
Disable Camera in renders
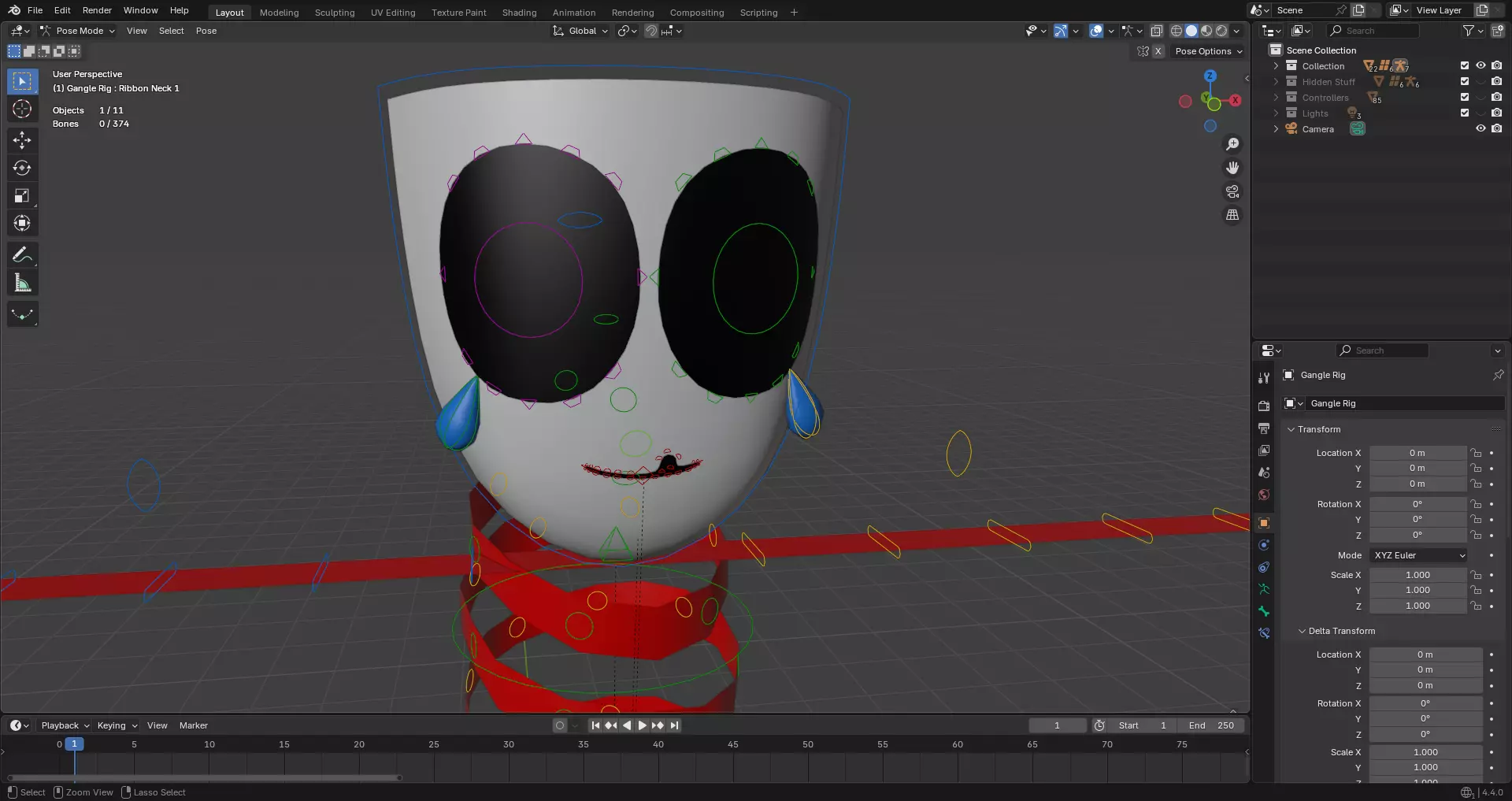point(1496,128)
